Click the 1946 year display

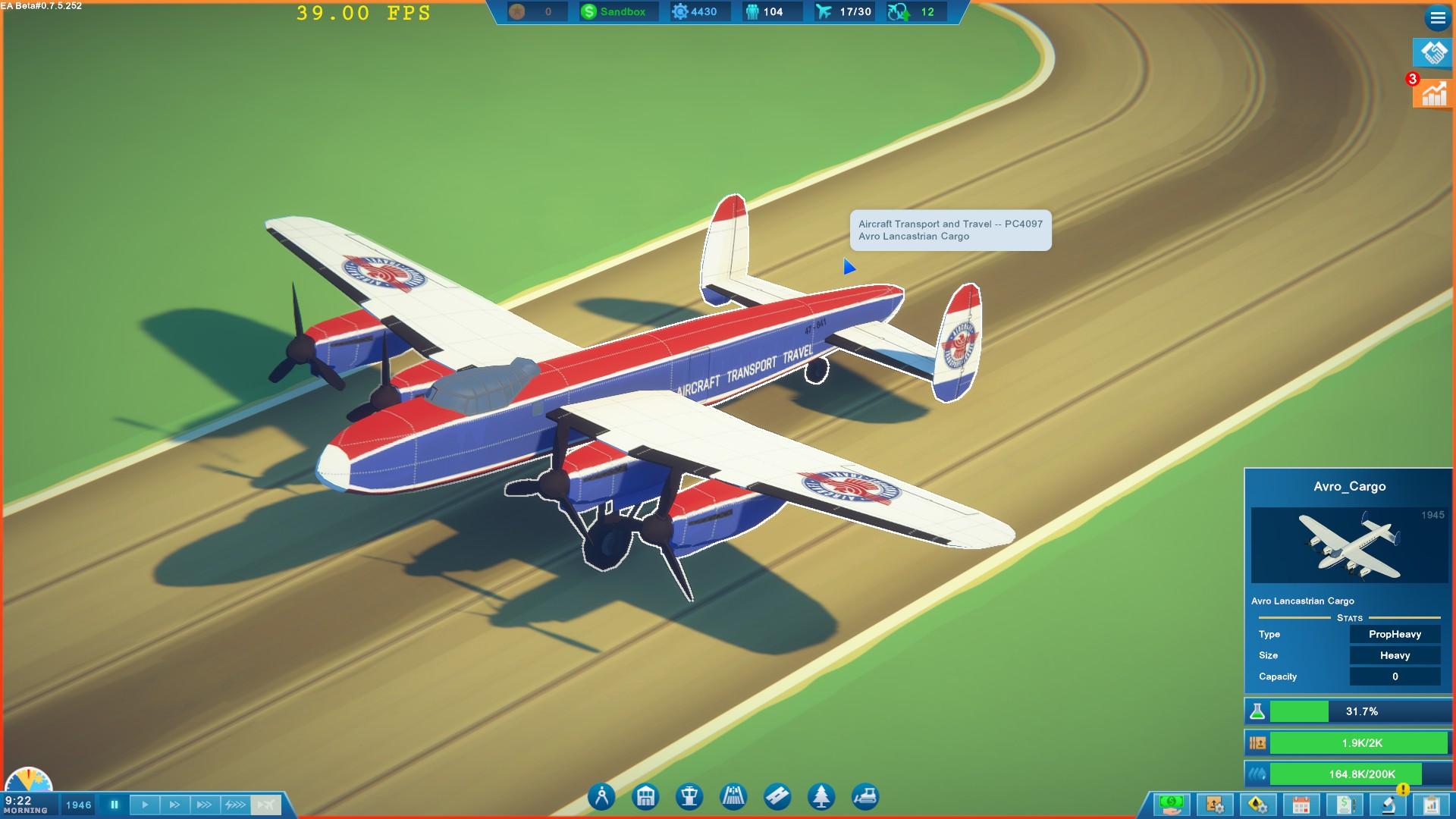(x=78, y=805)
